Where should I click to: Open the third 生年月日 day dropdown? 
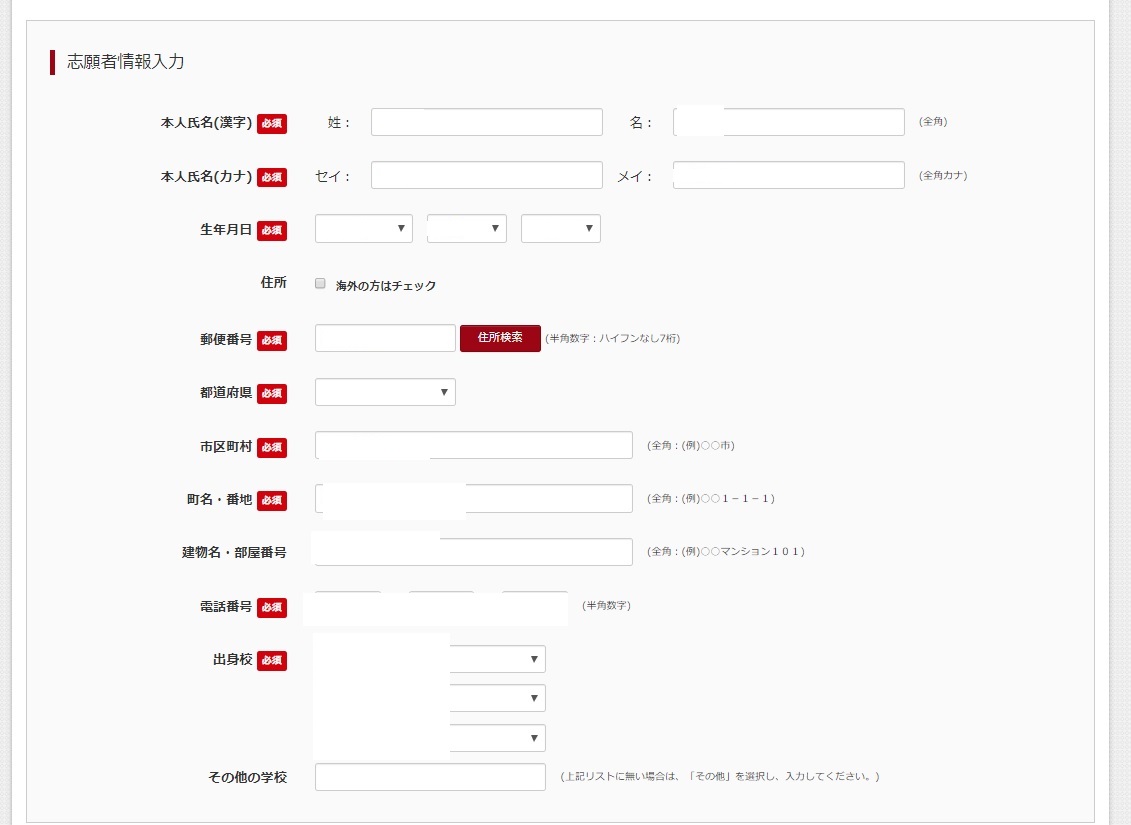pyautogui.click(x=560, y=229)
